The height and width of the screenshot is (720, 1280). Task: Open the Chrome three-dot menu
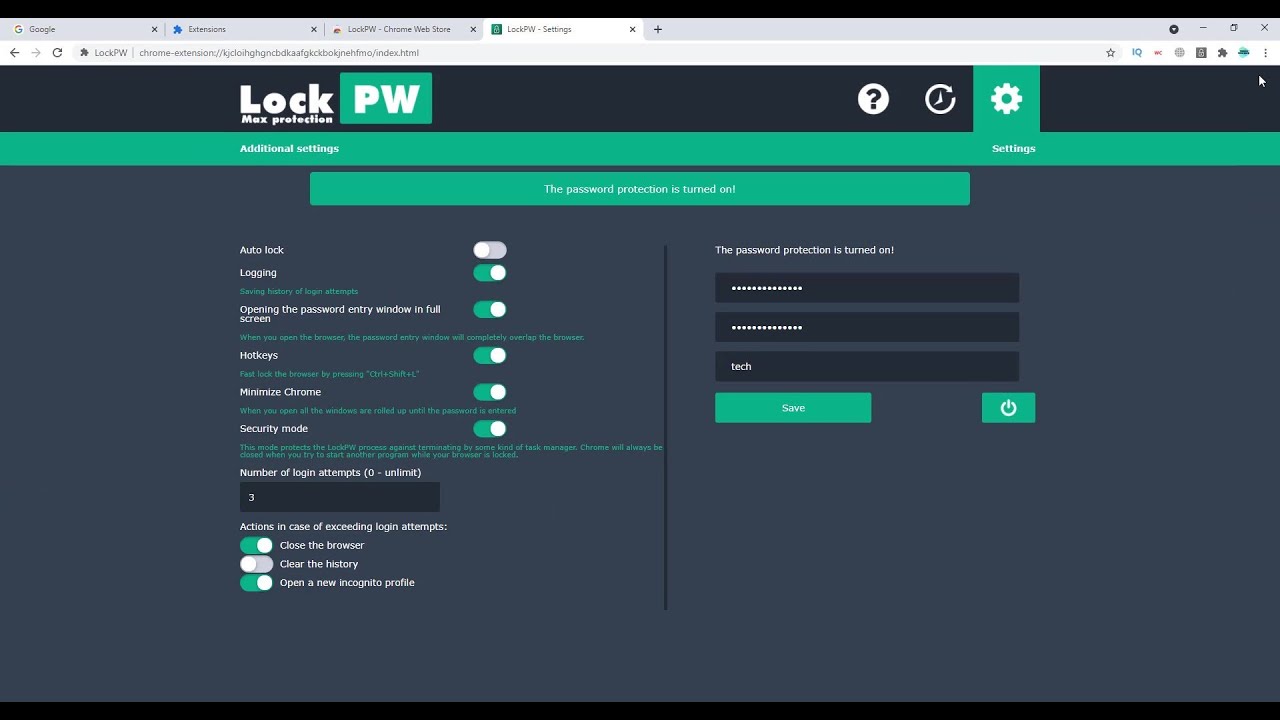1265,53
